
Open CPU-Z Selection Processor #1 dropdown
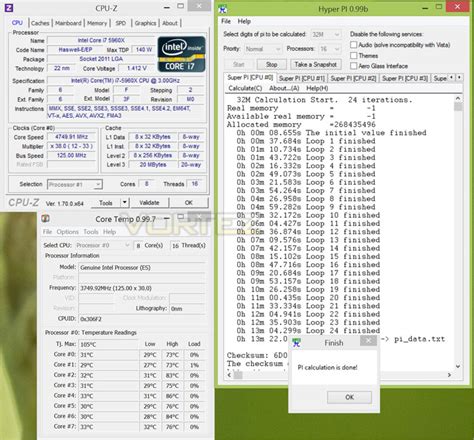[75, 184]
